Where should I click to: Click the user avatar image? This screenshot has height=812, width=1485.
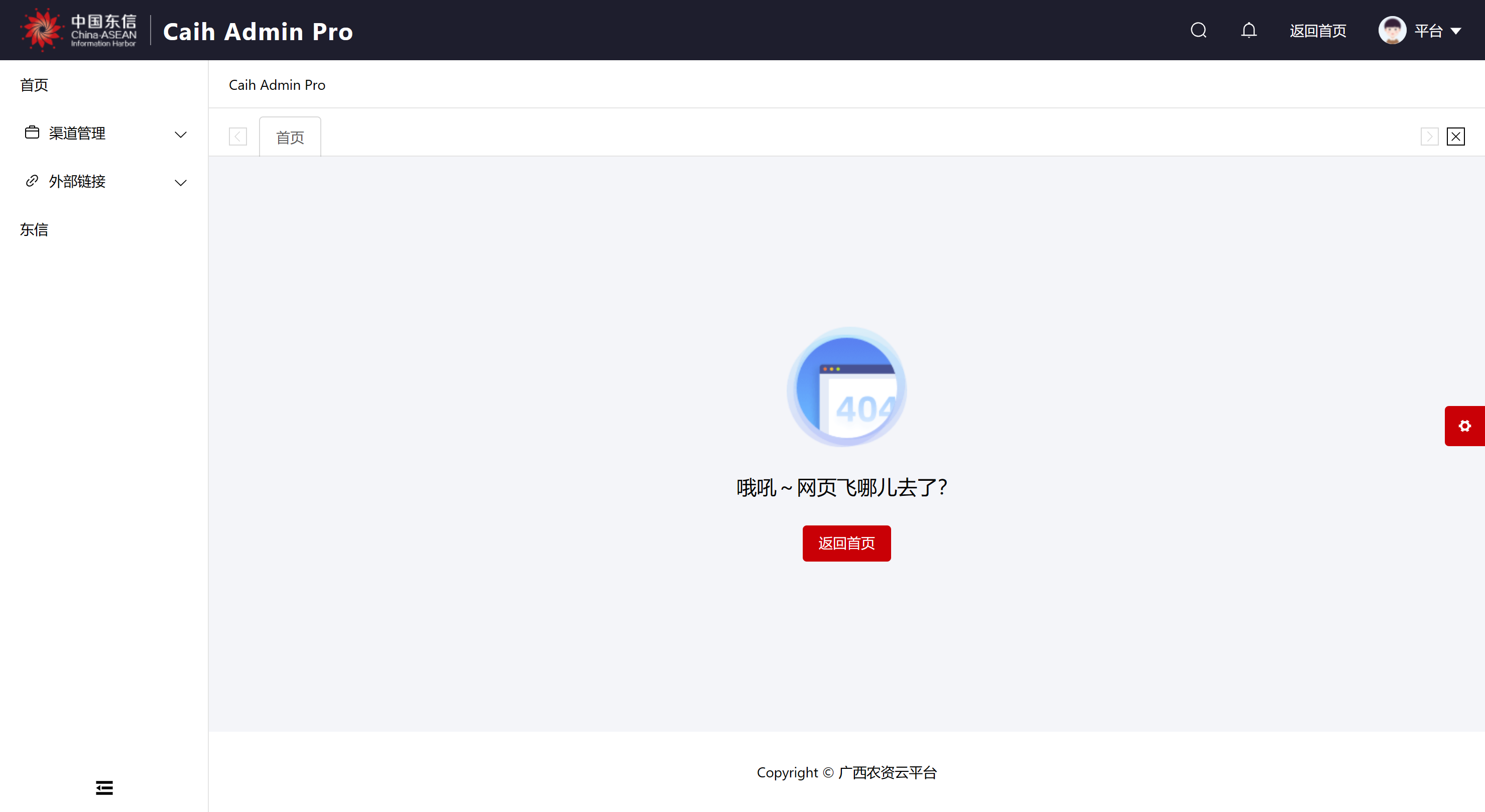1392,30
